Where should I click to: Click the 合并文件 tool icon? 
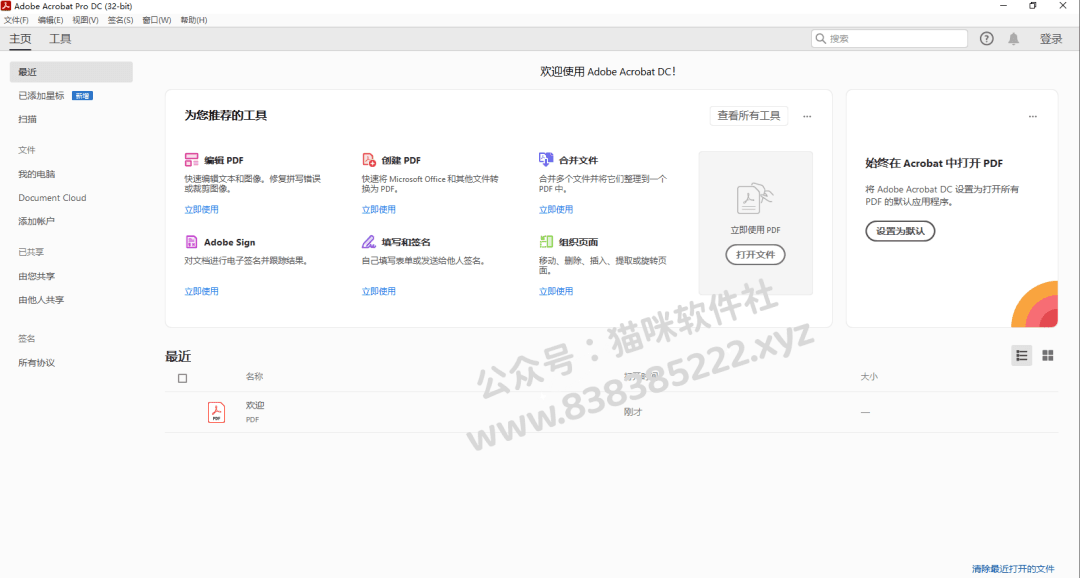point(546,160)
